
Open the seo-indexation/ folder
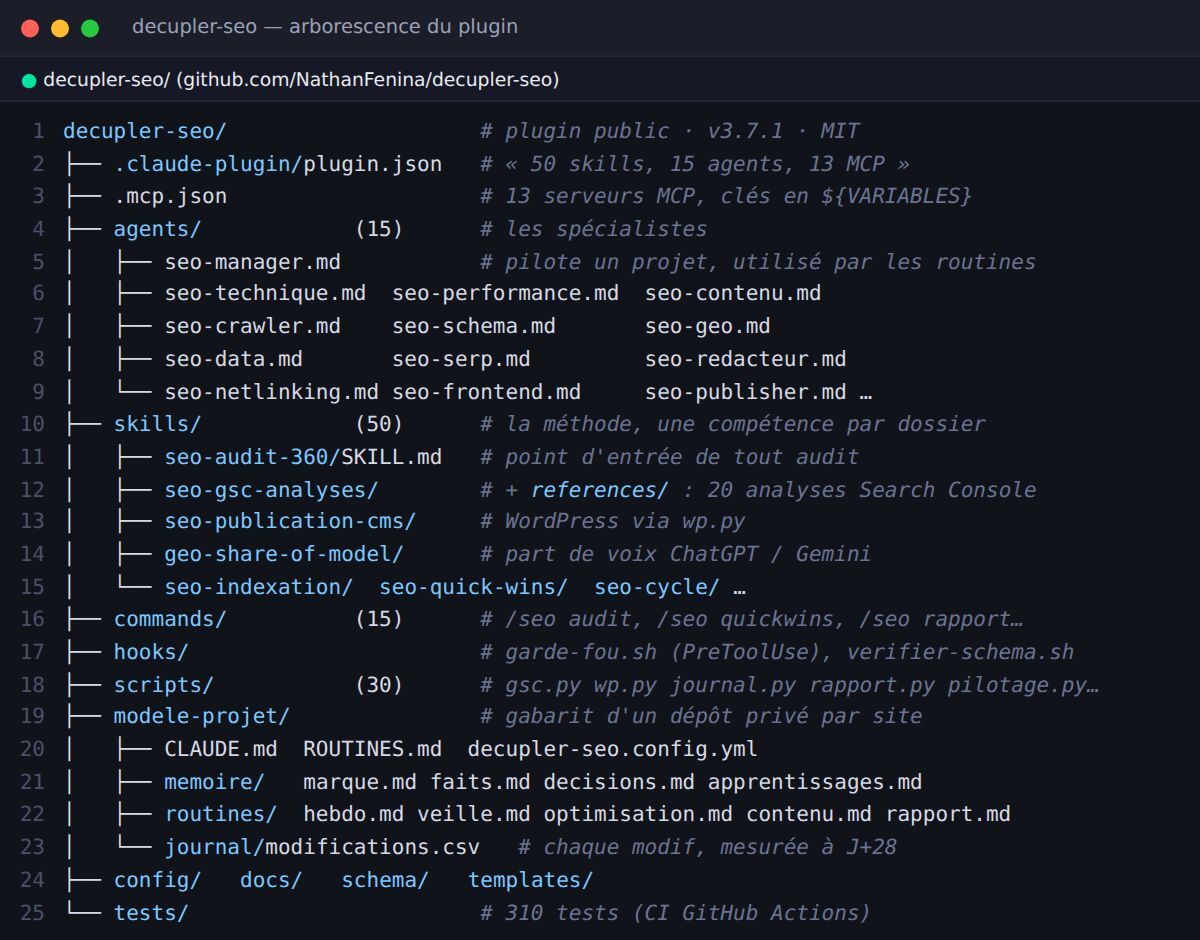point(258,587)
